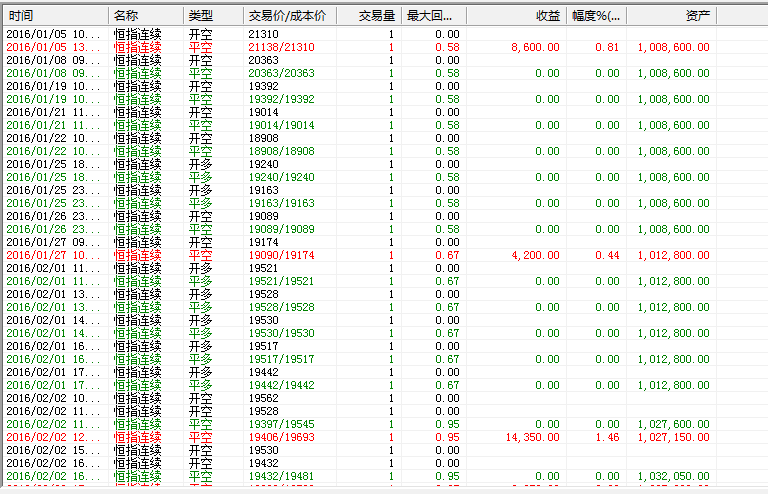Select time cell 2016/02/02 15...
Viewport: 768px width, 494px height.
[x=53, y=450]
